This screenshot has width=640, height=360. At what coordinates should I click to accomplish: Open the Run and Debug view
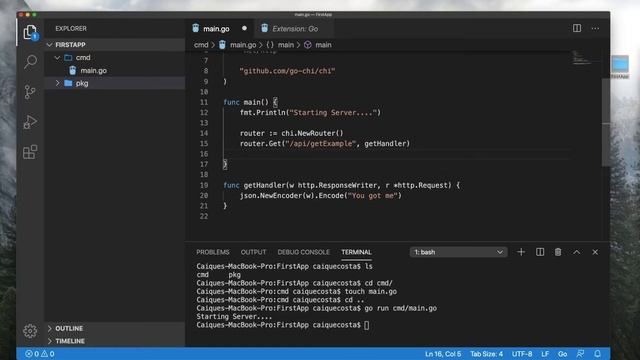[x=30, y=122]
